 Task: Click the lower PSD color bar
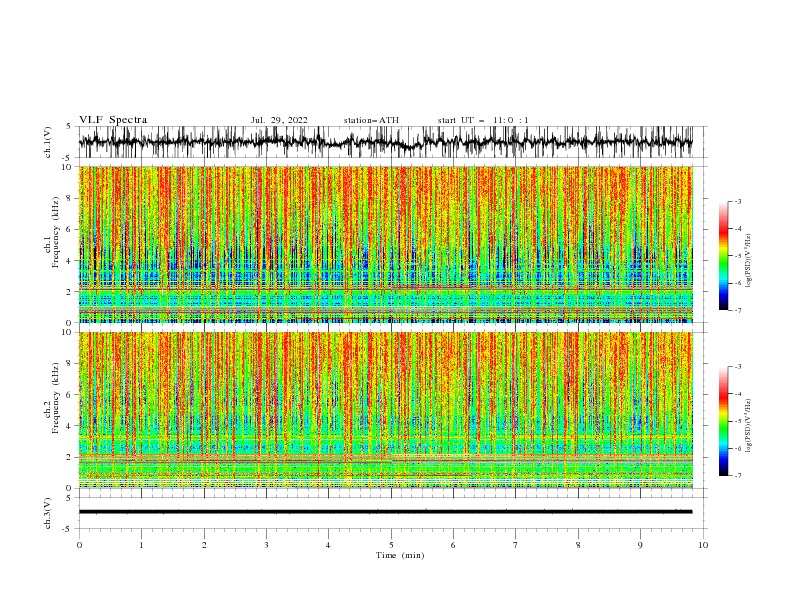click(x=724, y=421)
